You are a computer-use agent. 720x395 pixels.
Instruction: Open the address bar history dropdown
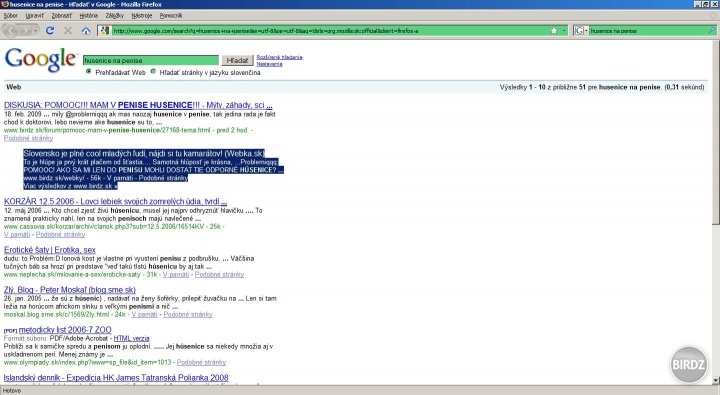point(564,31)
